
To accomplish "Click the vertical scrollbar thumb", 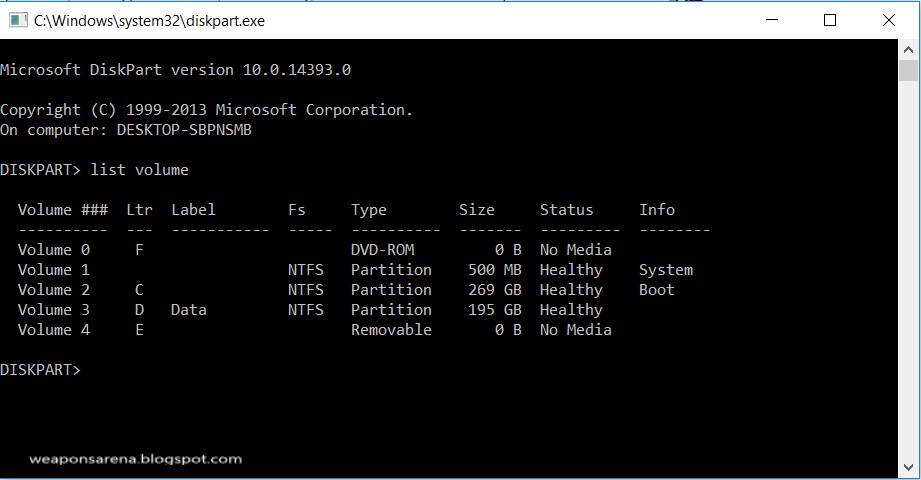I will [908, 71].
